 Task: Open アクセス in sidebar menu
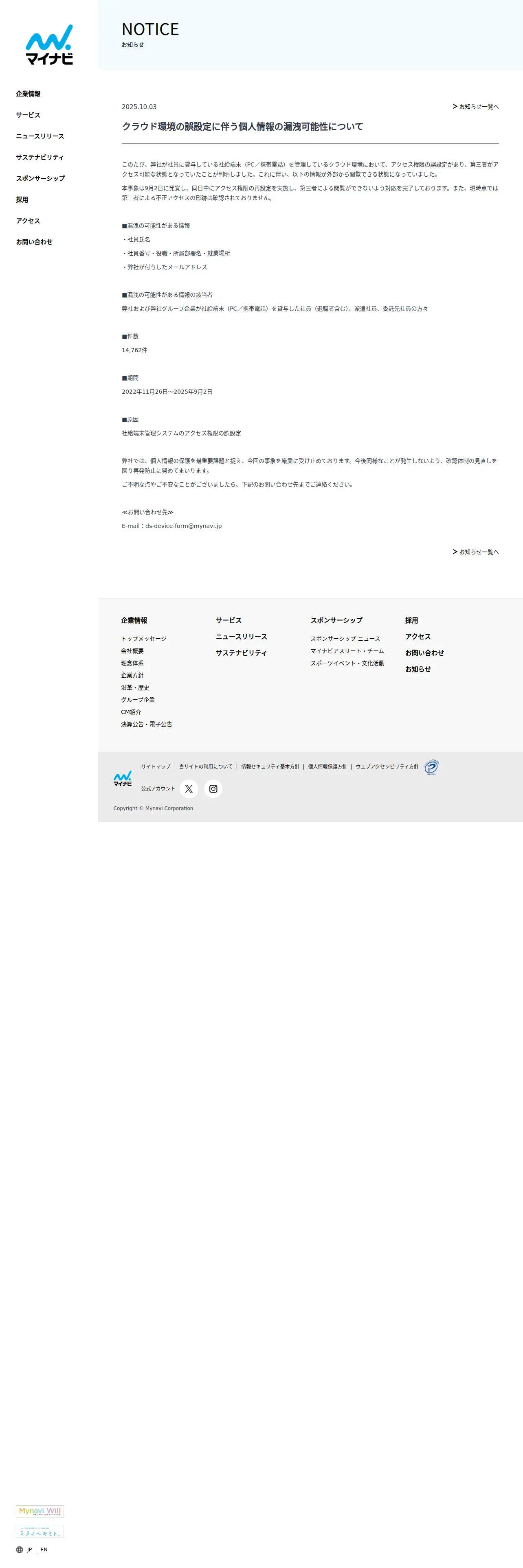[x=28, y=221]
